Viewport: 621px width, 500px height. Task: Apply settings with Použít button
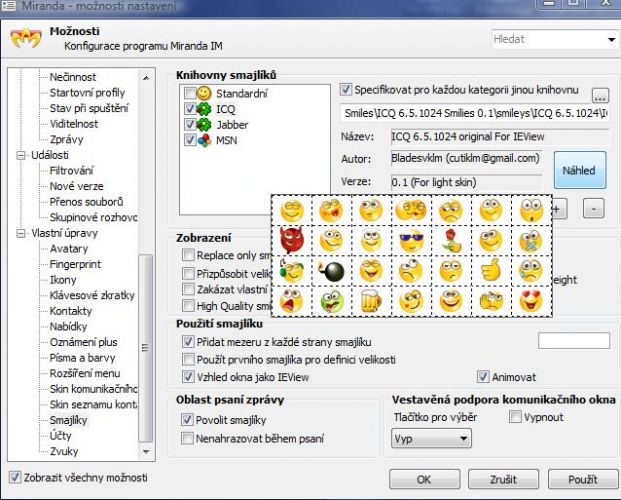[583, 479]
